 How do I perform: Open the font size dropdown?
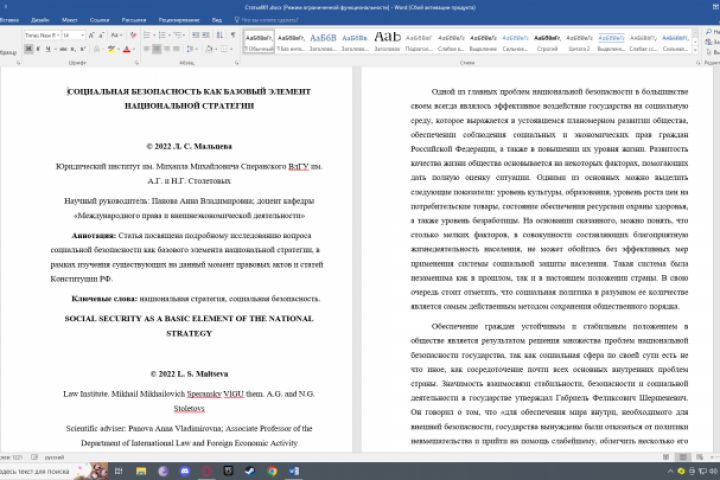tap(83, 35)
